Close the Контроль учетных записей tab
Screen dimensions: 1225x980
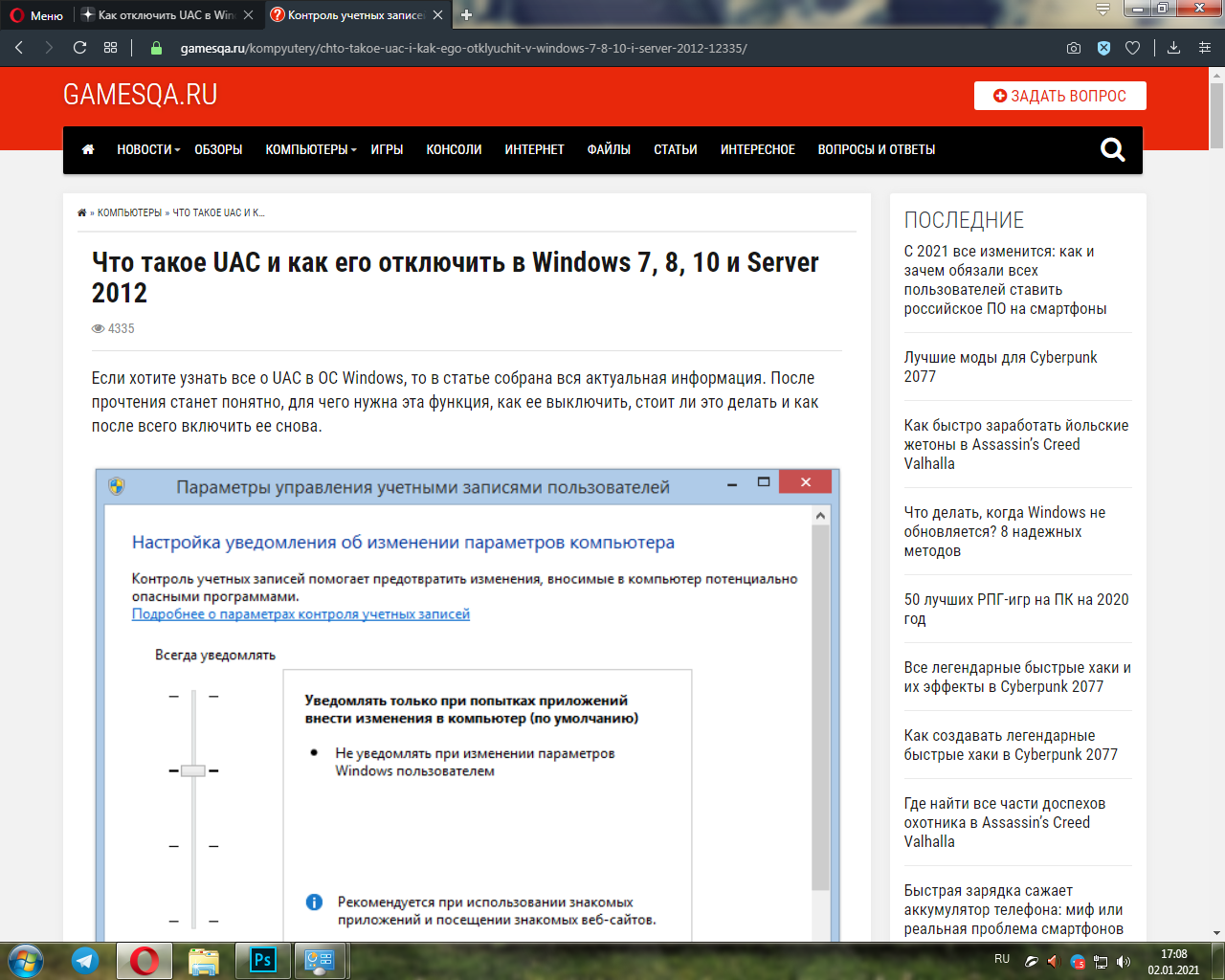[x=438, y=15]
